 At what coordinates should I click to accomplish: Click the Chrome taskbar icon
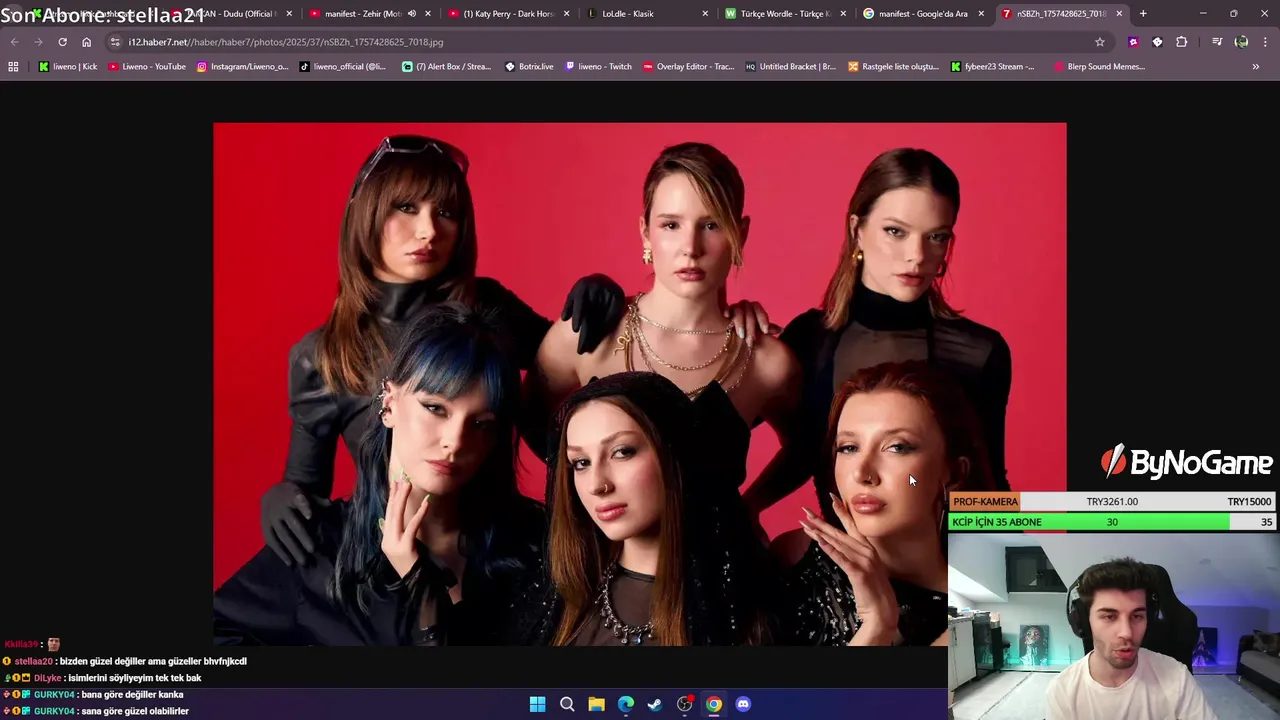point(714,704)
